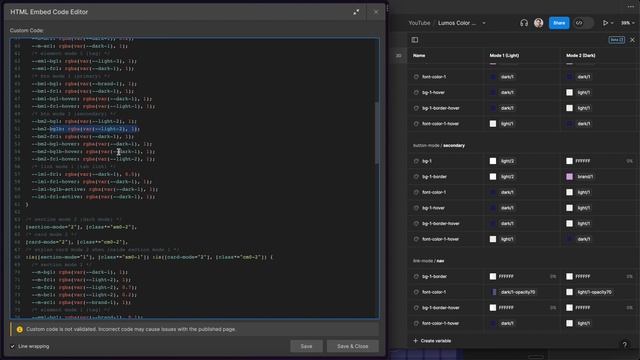The height and width of the screenshot is (360, 640).
Task: Open the 39% zoom dropdown
Action: point(627,23)
